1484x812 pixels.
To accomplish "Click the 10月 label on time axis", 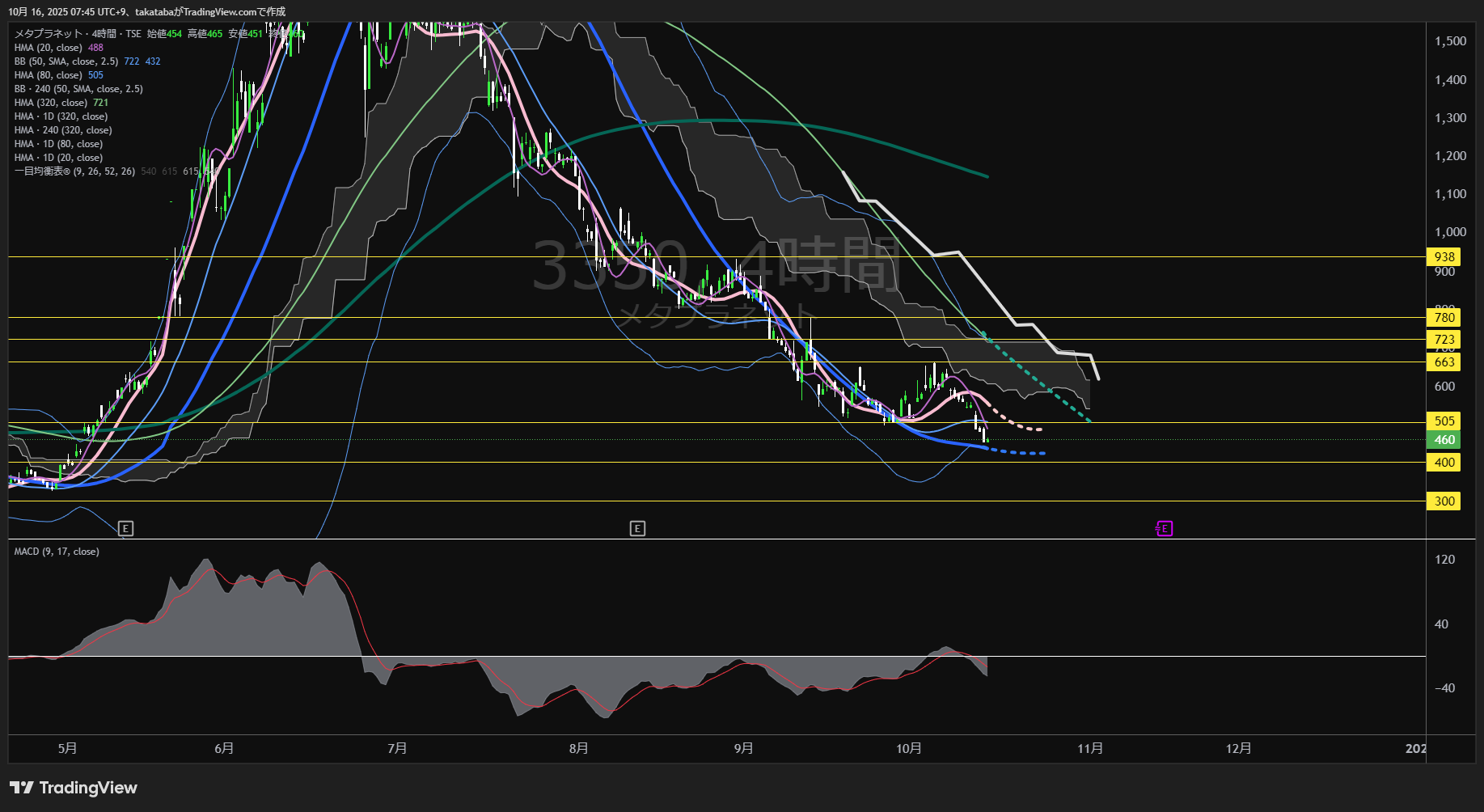I will tap(908, 749).
